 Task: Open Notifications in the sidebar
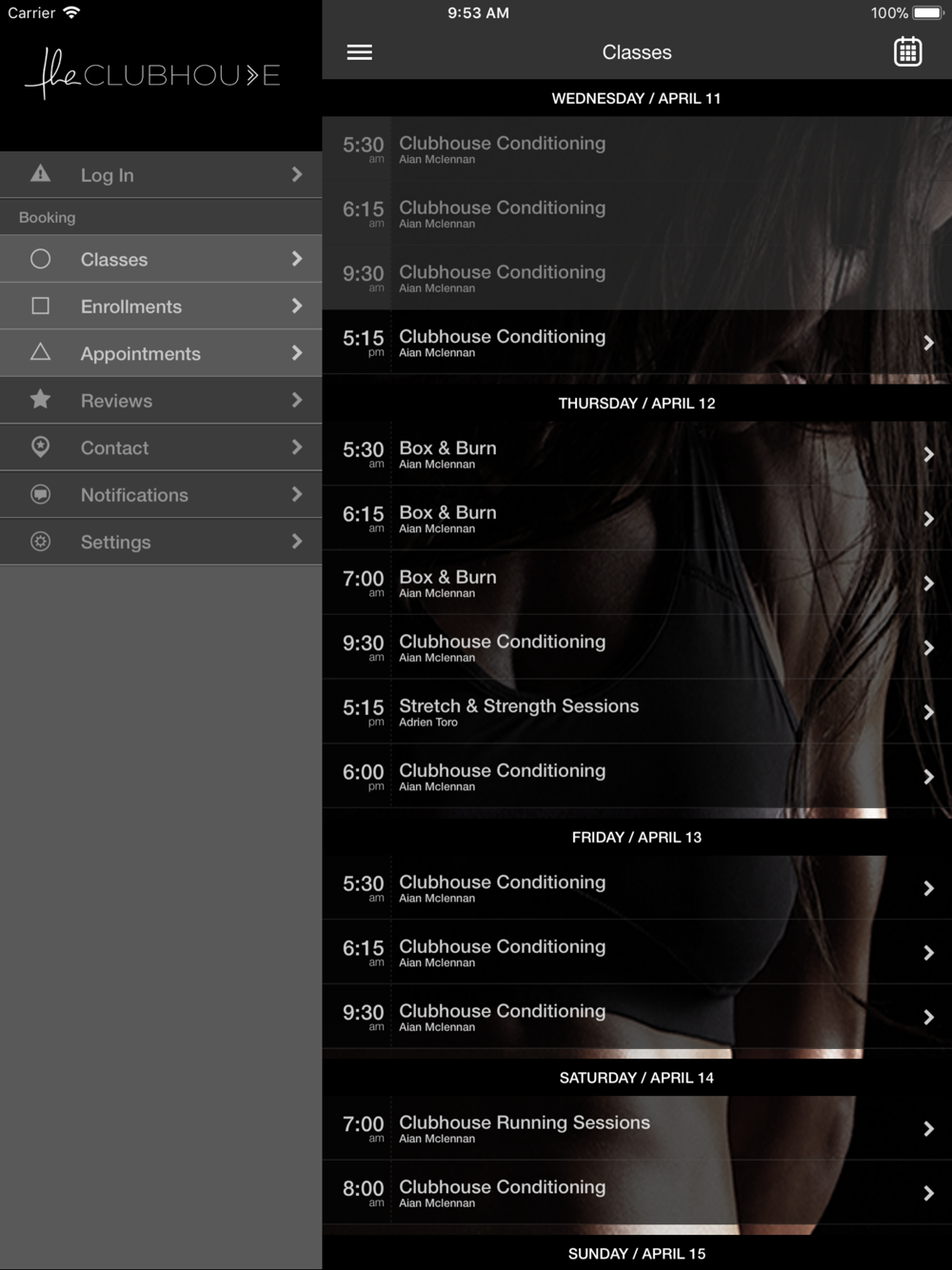[x=161, y=494]
